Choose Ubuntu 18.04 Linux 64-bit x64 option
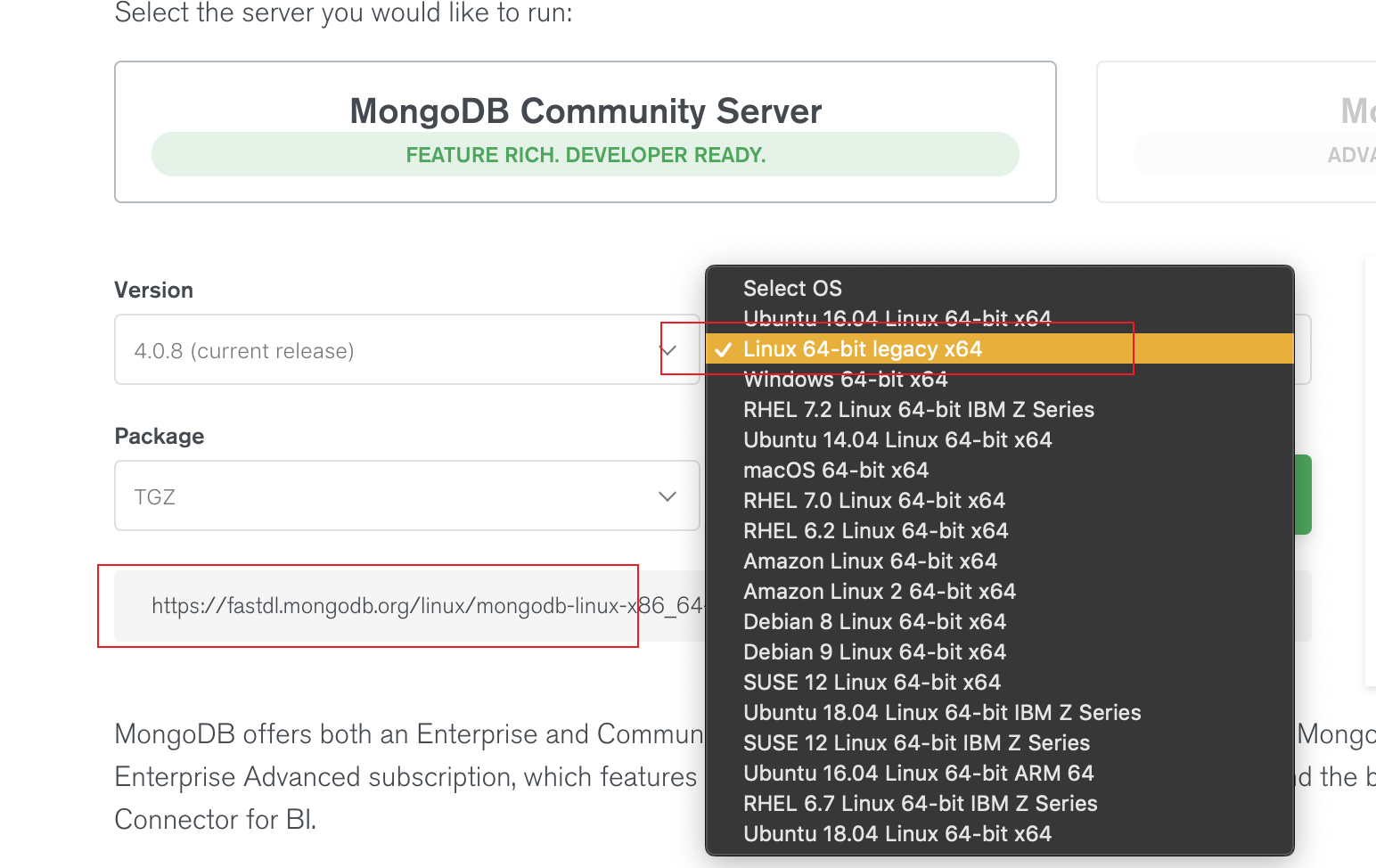The image size is (1376, 868). (999, 833)
